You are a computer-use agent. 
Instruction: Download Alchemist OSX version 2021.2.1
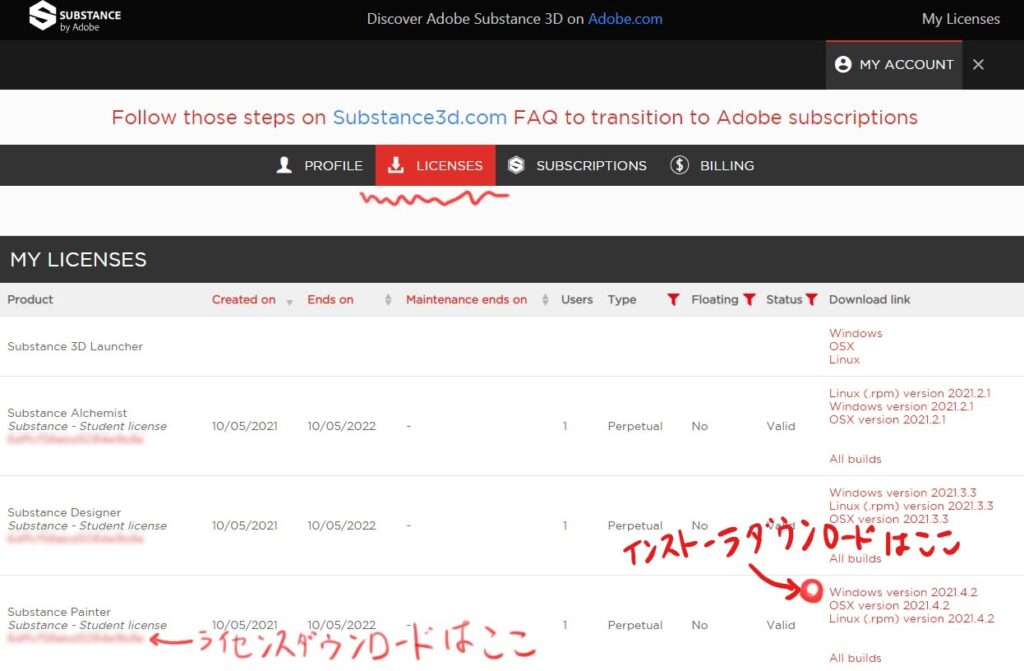tap(887, 419)
